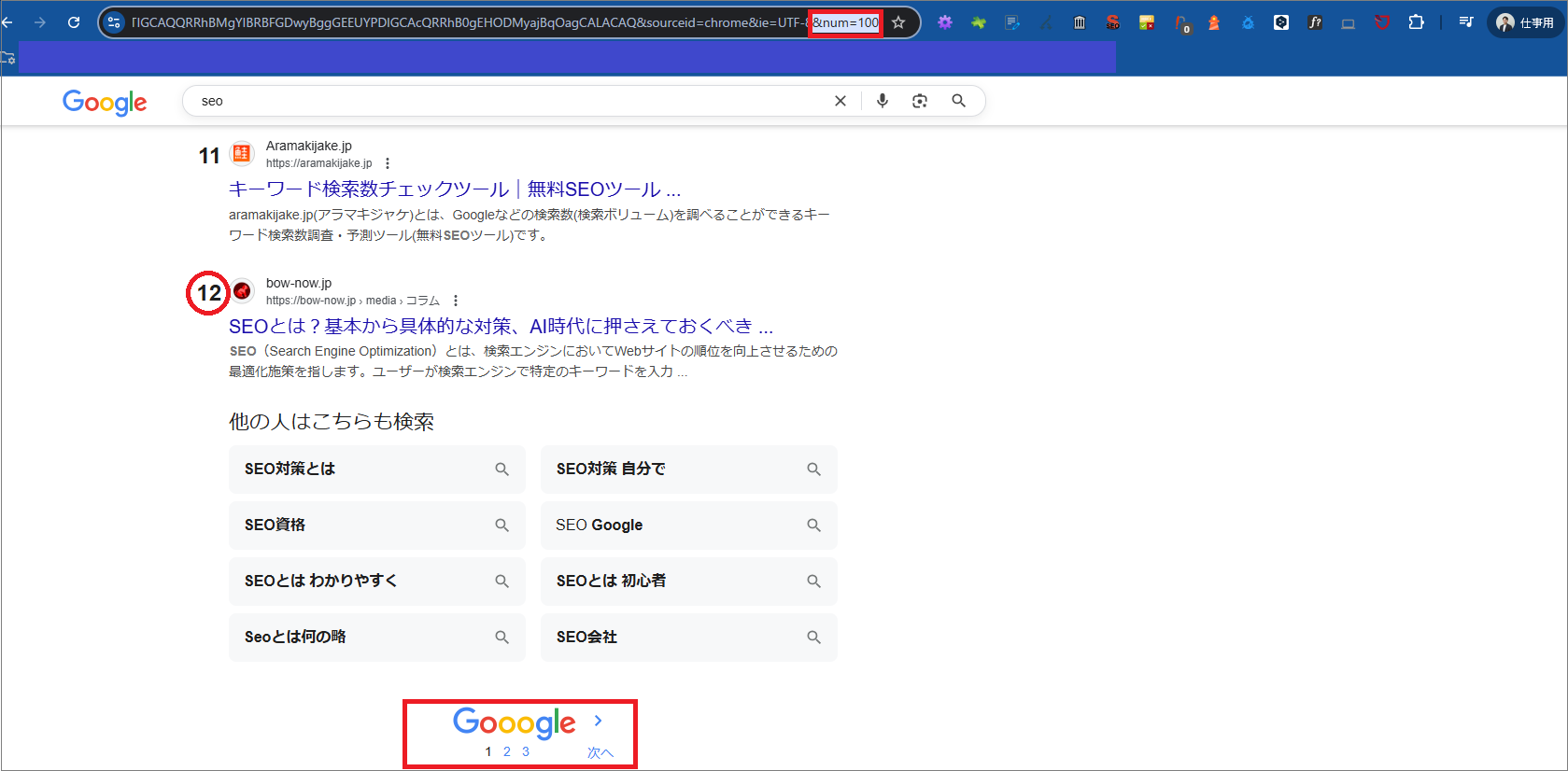The height and width of the screenshot is (771, 1568).
Task: Bookmark this page using the star icon
Action: (898, 22)
